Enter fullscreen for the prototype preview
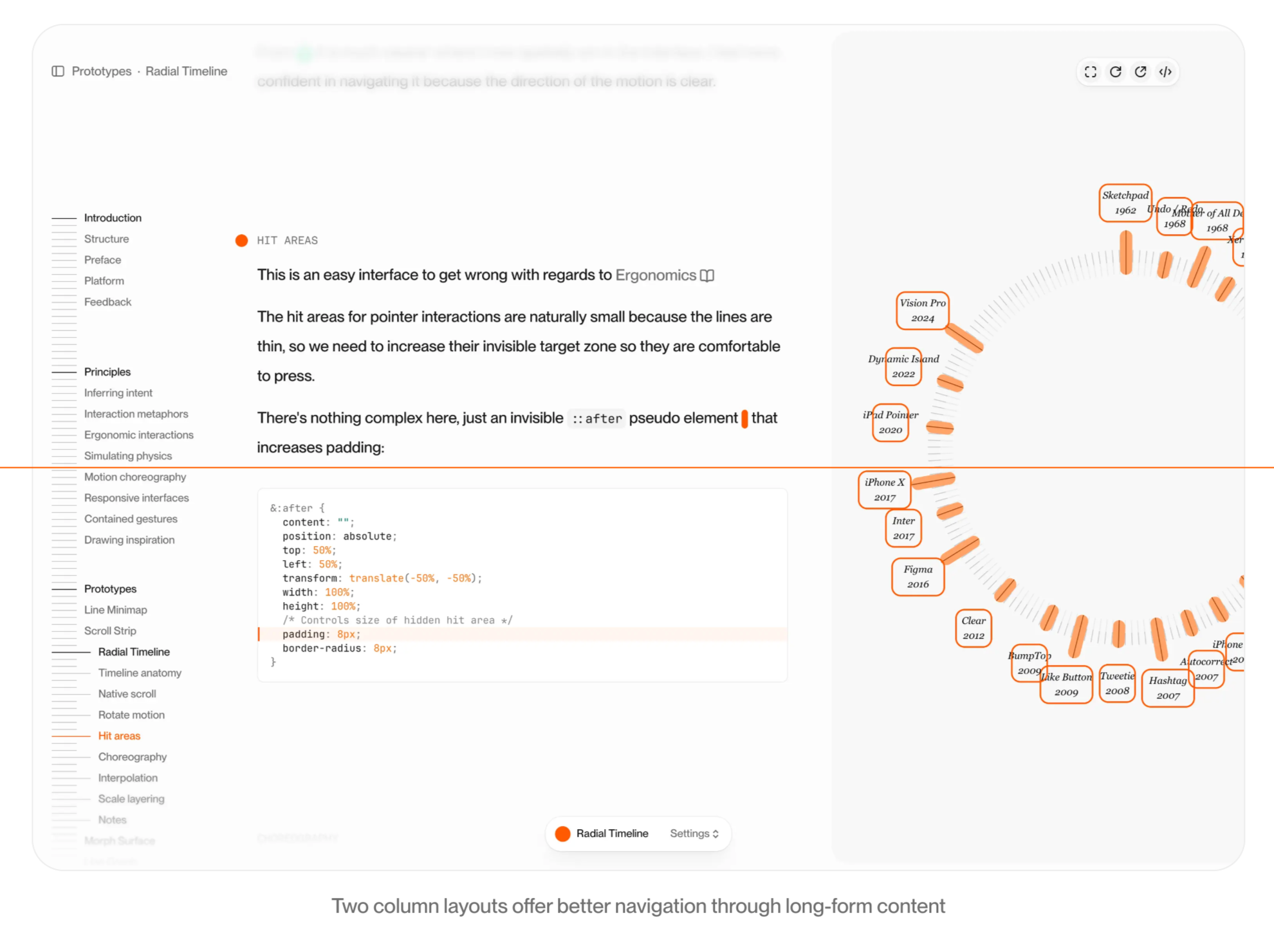The width and height of the screenshot is (1274, 952). (x=1091, y=72)
